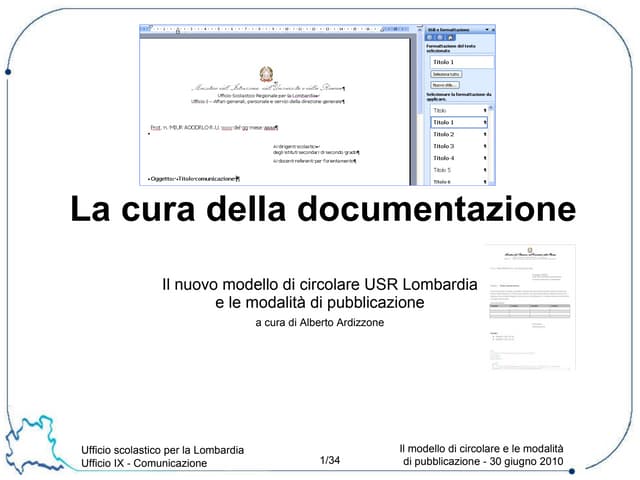Open the task pane title dropdown arrow

(486, 29)
